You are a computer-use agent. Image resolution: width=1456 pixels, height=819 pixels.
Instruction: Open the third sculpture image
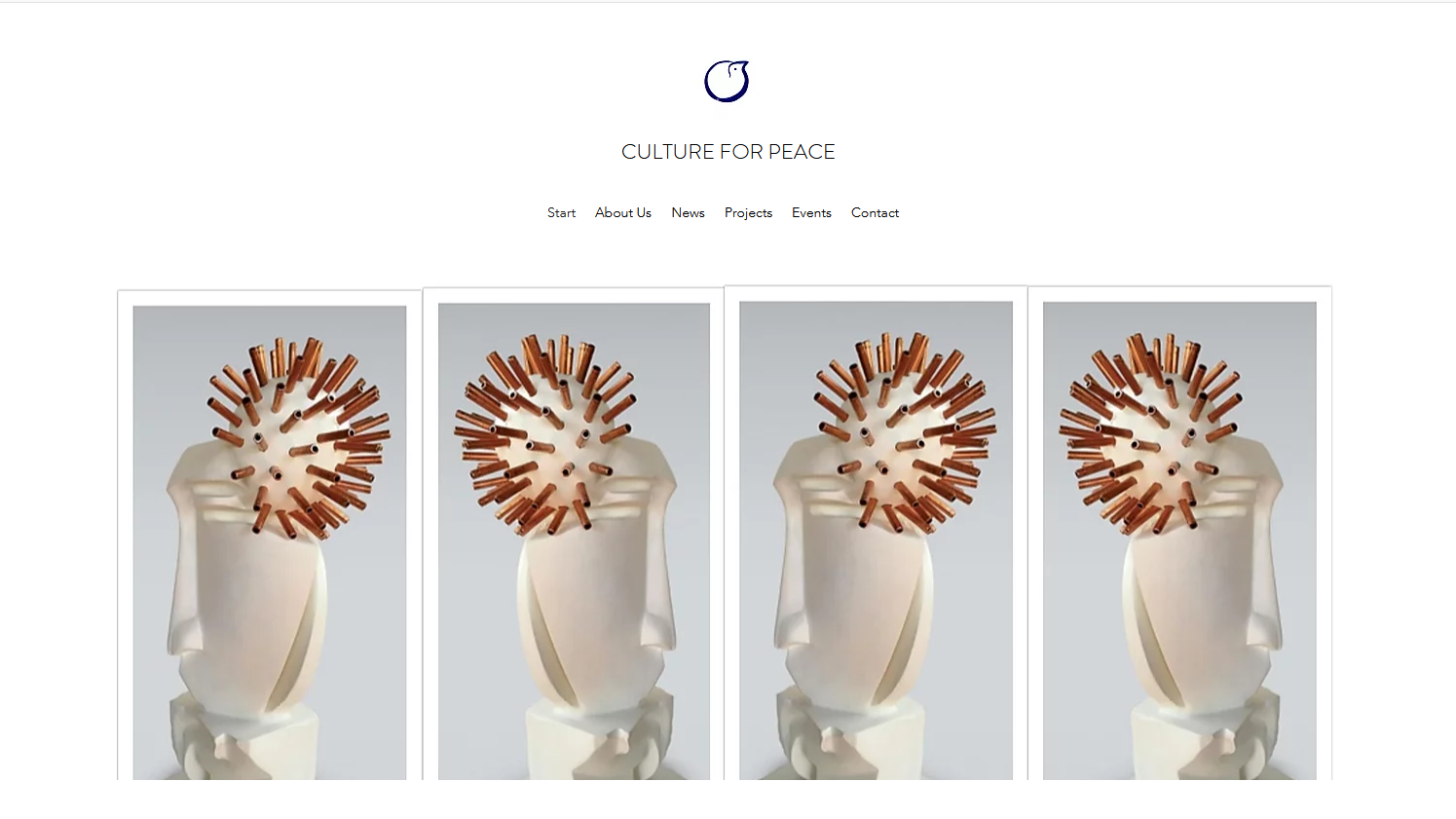coord(876,540)
